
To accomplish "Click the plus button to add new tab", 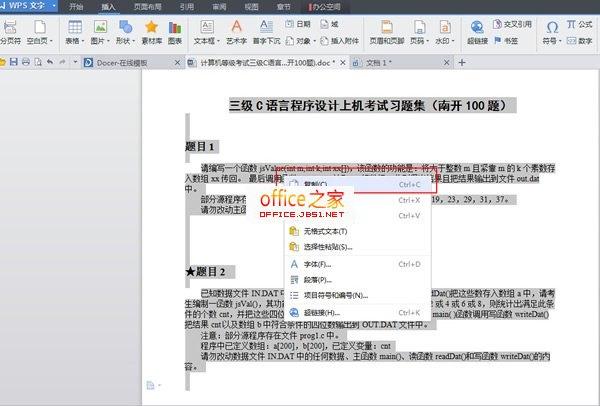I will 461,62.
